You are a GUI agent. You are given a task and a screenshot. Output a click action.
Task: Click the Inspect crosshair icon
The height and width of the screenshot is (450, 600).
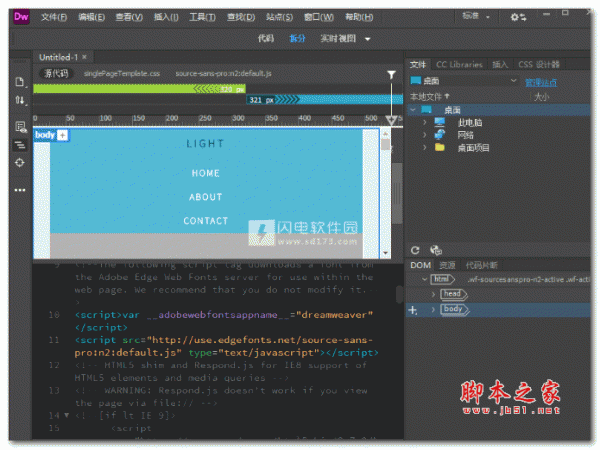pyautogui.click(x=20, y=162)
